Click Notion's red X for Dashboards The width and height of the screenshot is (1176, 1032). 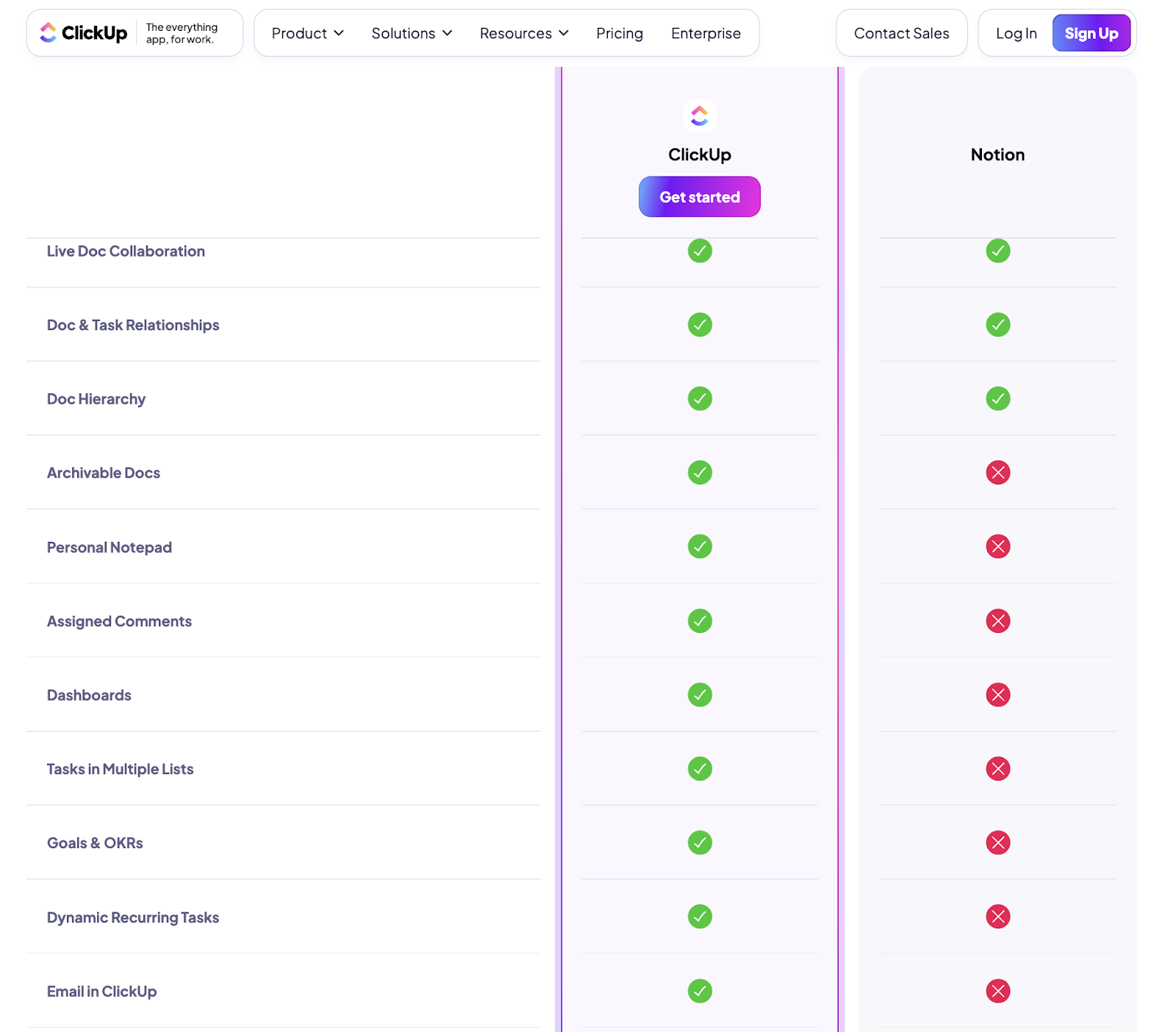pos(998,695)
